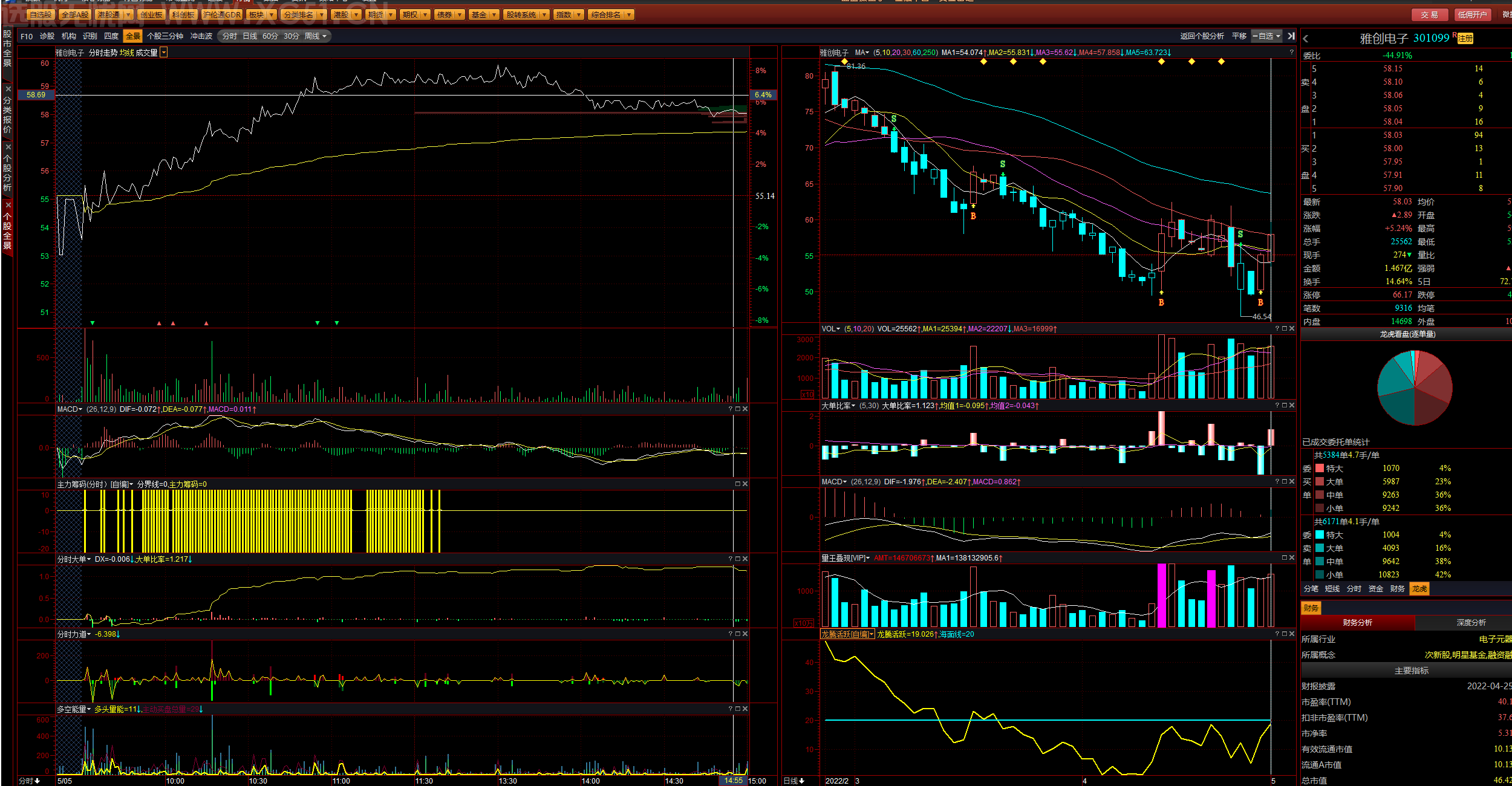Close the intraday MACD panel
The width and height of the screenshot is (1512, 786).
[745, 409]
